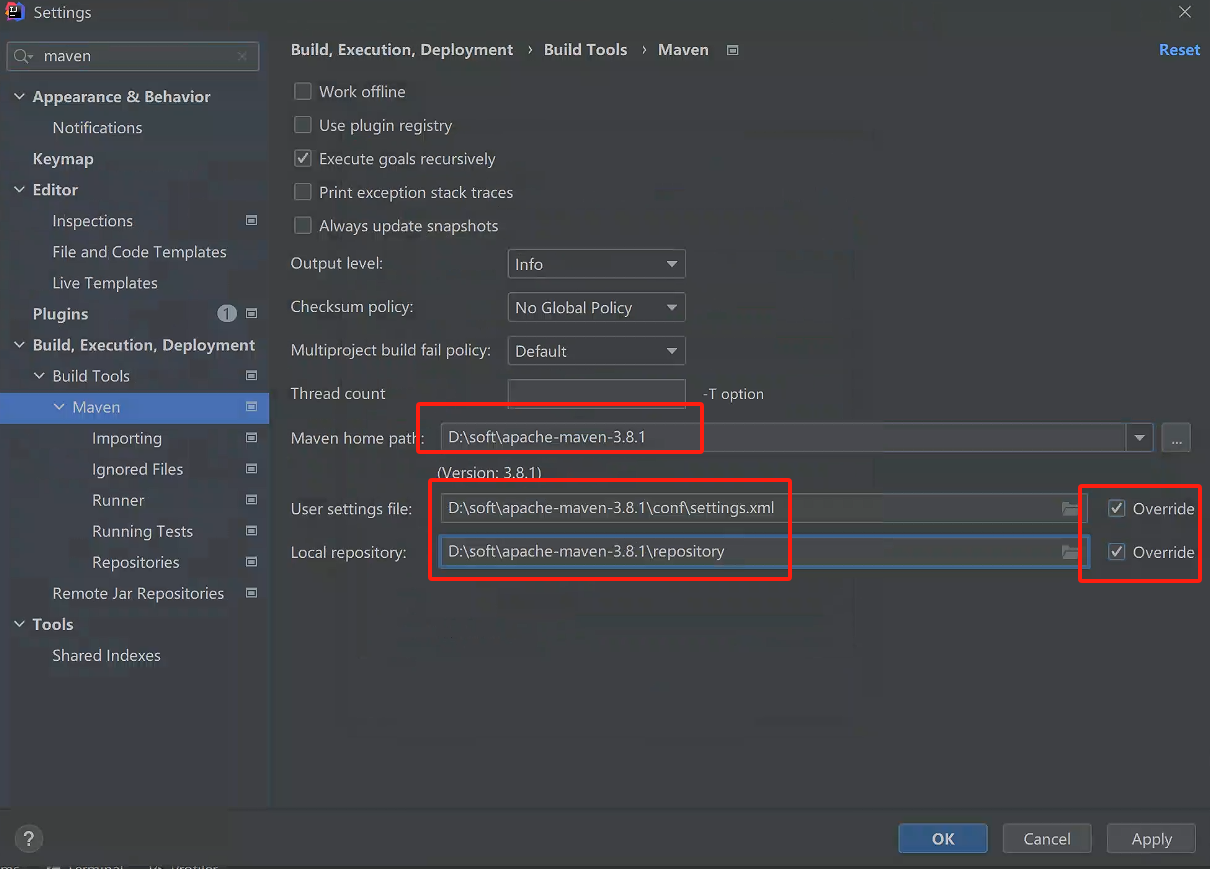This screenshot has height=869, width=1210.
Task: Click project settings icon on Maven row
Action: pyautogui.click(x=251, y=407)
